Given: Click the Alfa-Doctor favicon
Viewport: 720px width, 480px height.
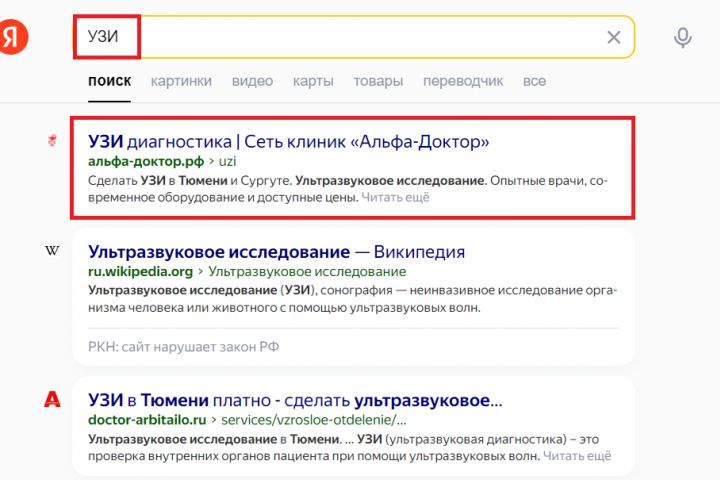Looking at the screenshot, I should pyautogui.click(x=52, y=141).
